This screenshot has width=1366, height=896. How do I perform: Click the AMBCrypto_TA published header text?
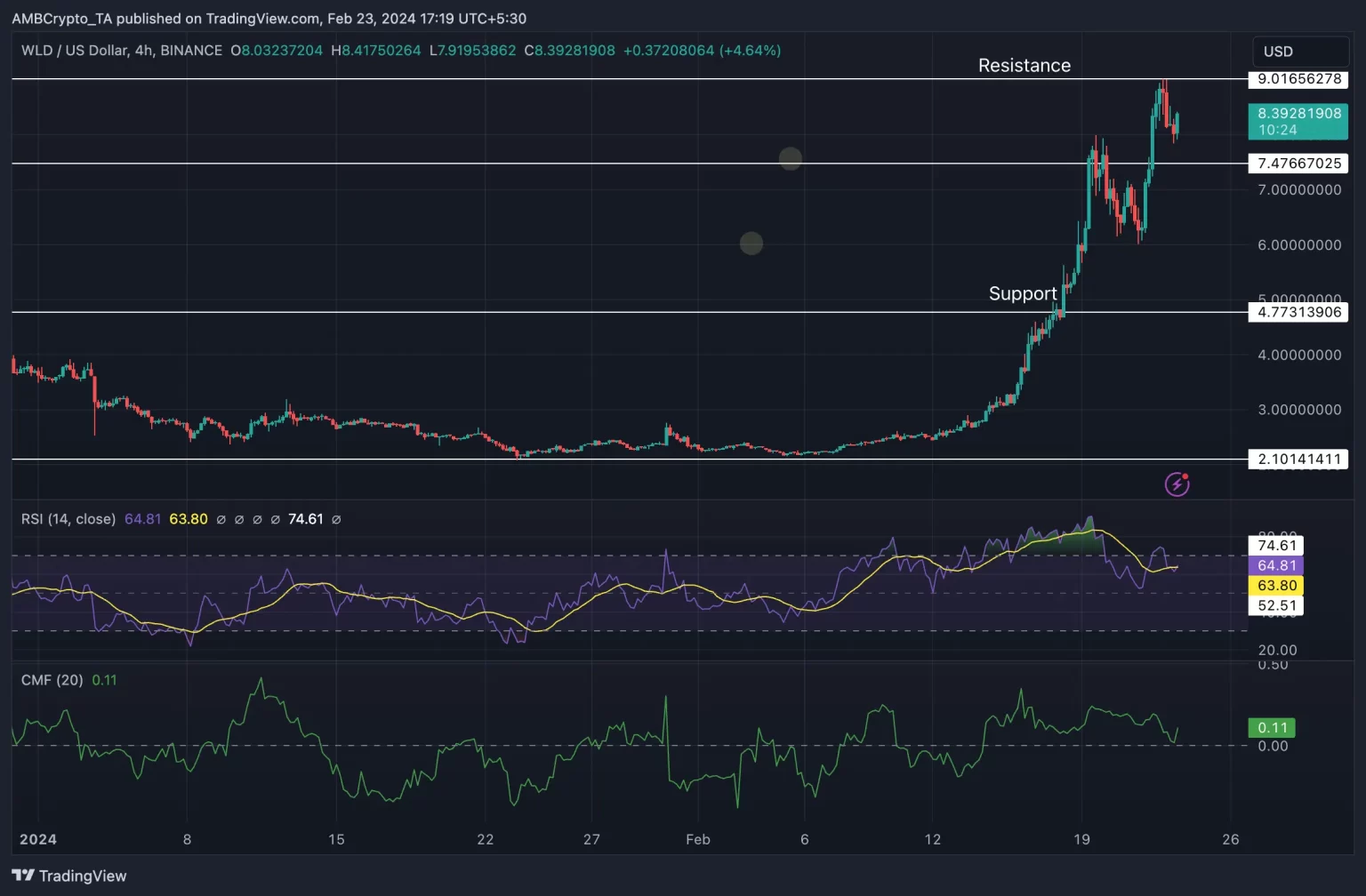pyautogui.click(x=269, y=18)
